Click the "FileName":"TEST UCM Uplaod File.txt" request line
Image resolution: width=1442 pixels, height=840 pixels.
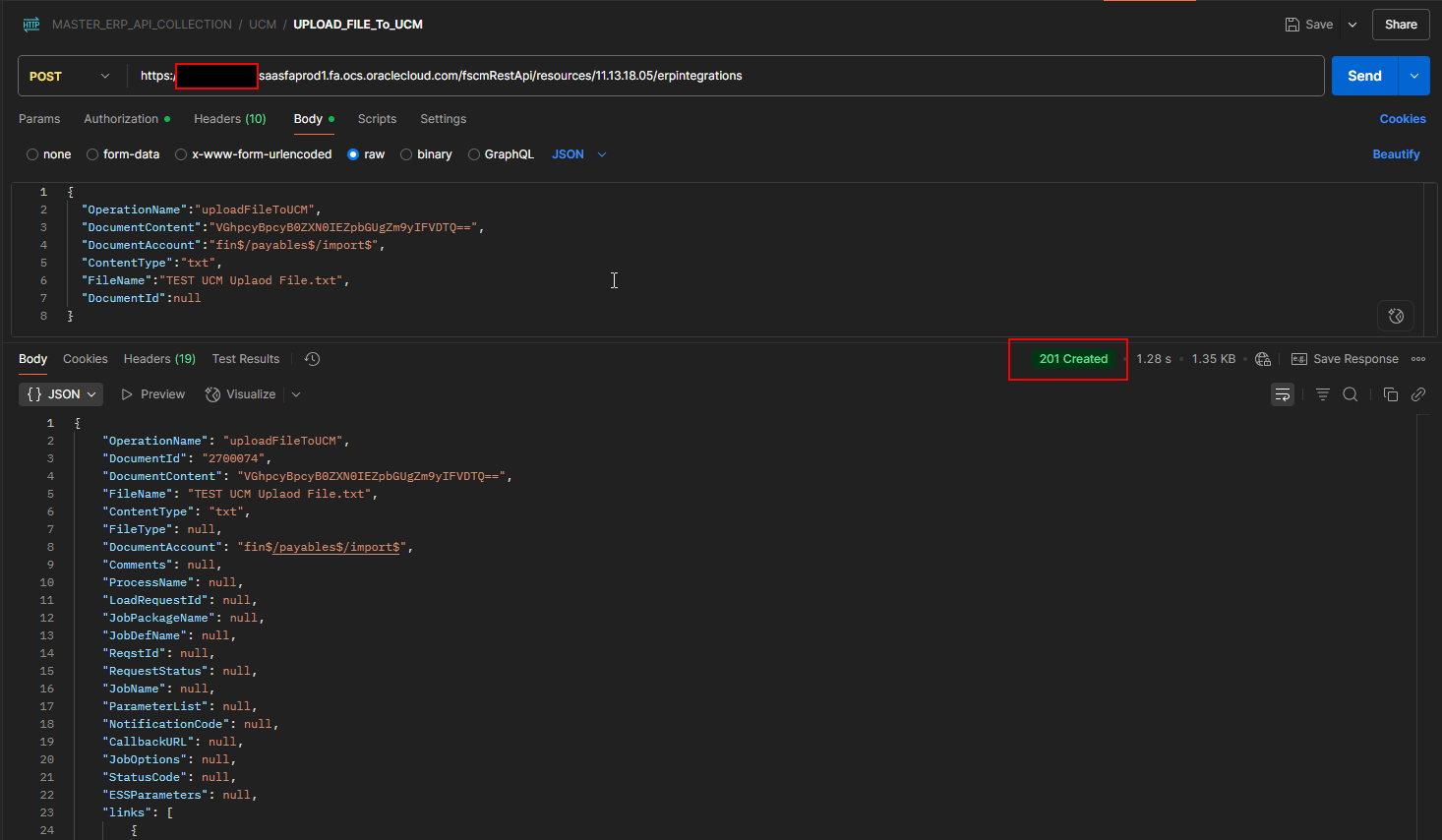(x=215, y=280)
